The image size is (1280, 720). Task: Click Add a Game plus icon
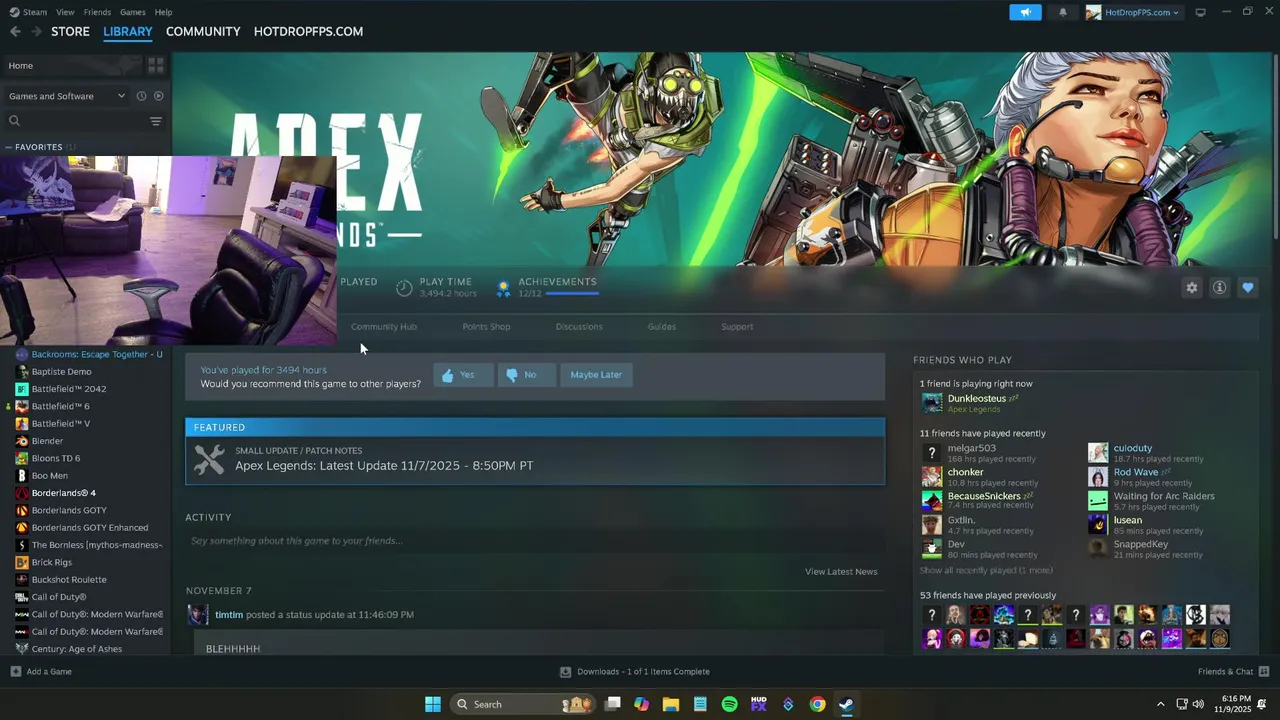click(x=15, y=672)
